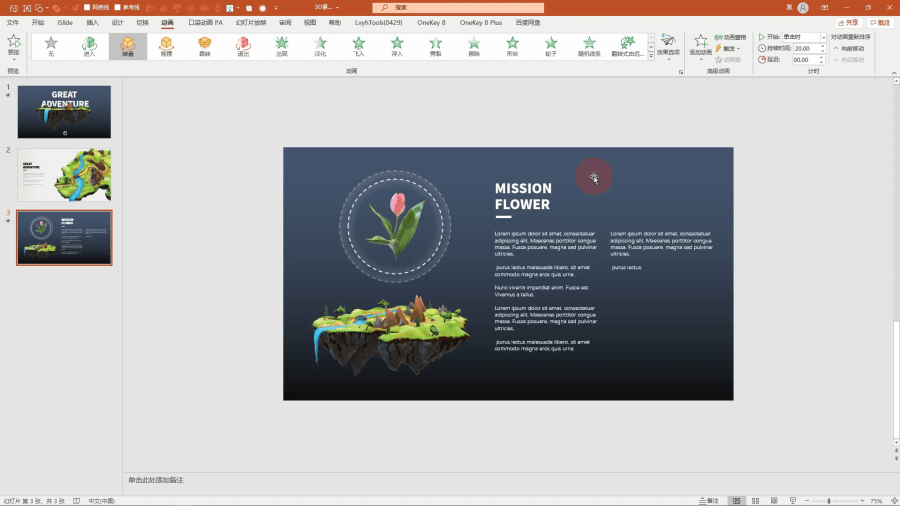The image size is (900, 506).
Task: Click the accessibility check icon in status bar
Action: coord(76,501)
